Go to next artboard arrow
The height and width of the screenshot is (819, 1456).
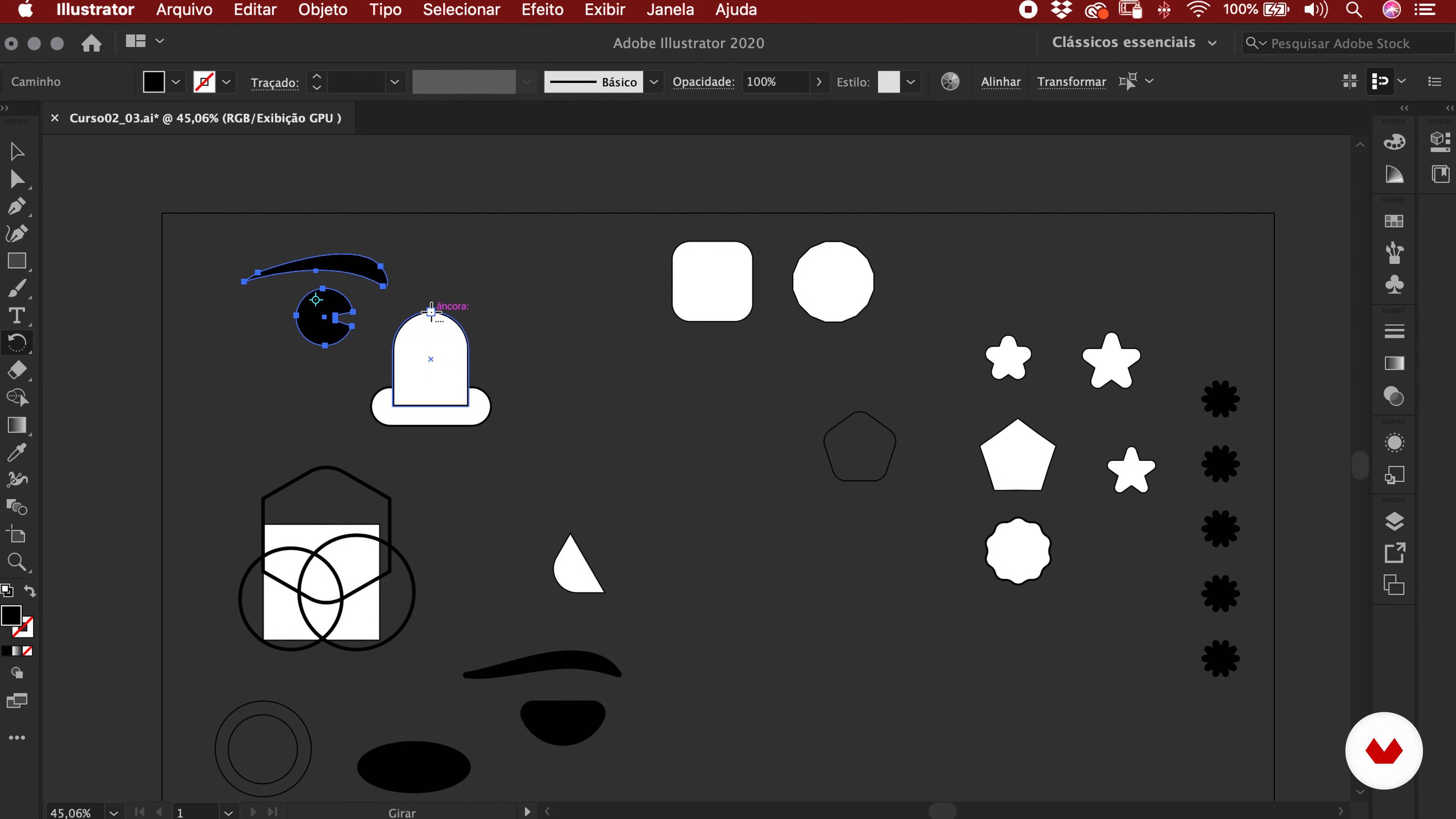point(253,812)
